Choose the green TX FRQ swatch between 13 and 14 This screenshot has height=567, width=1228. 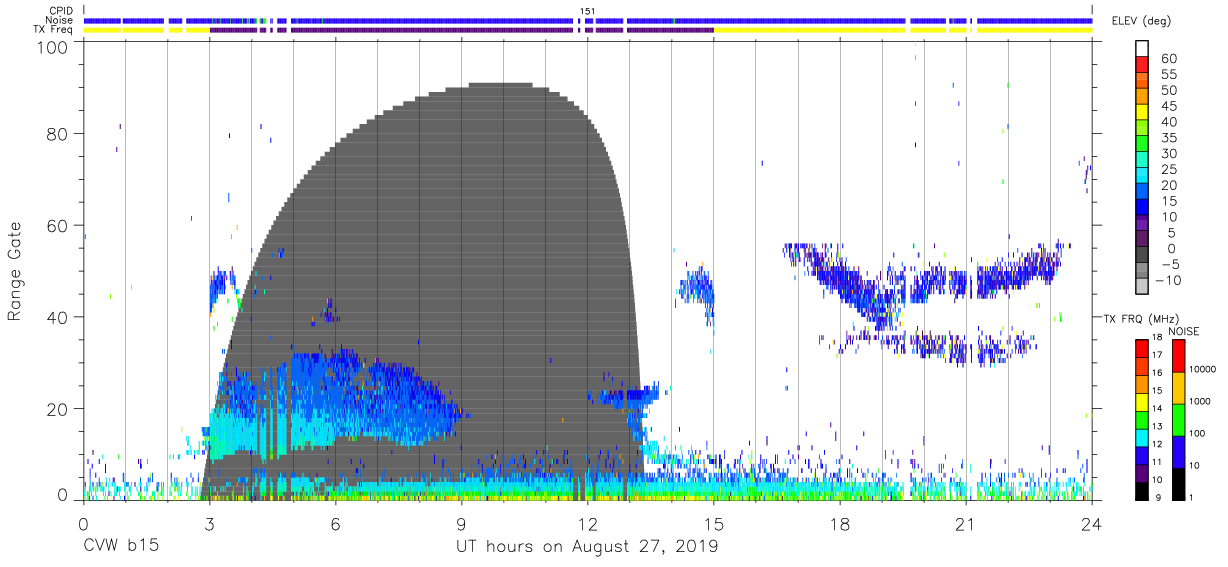[x=1141, y=418]
